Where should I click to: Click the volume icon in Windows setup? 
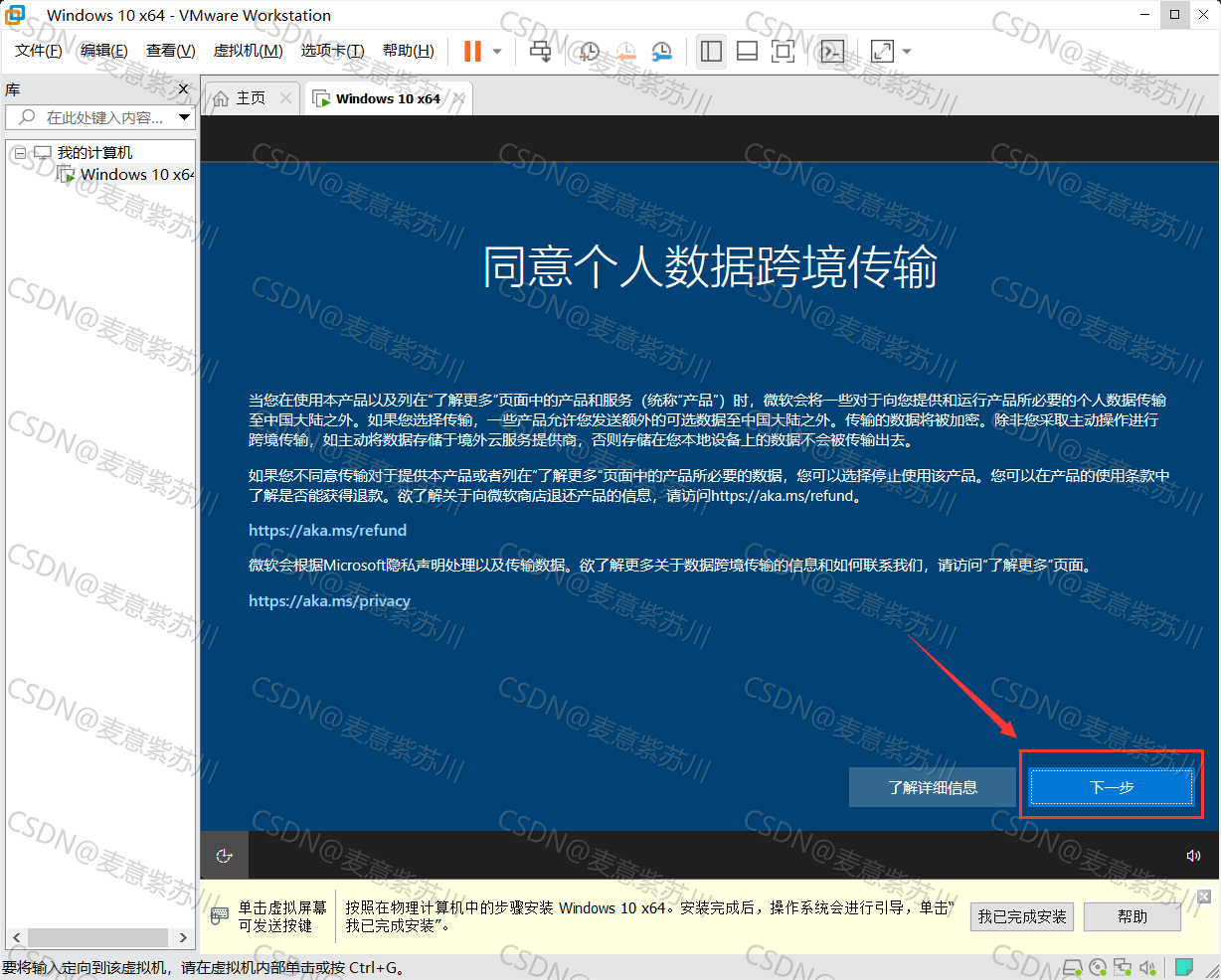coord(1193,856)
